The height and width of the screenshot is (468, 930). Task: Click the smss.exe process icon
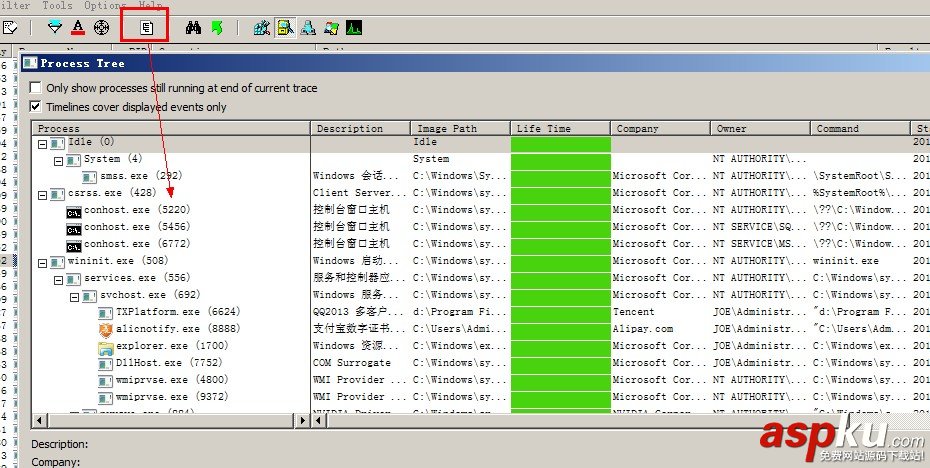(x=90, y=177)
